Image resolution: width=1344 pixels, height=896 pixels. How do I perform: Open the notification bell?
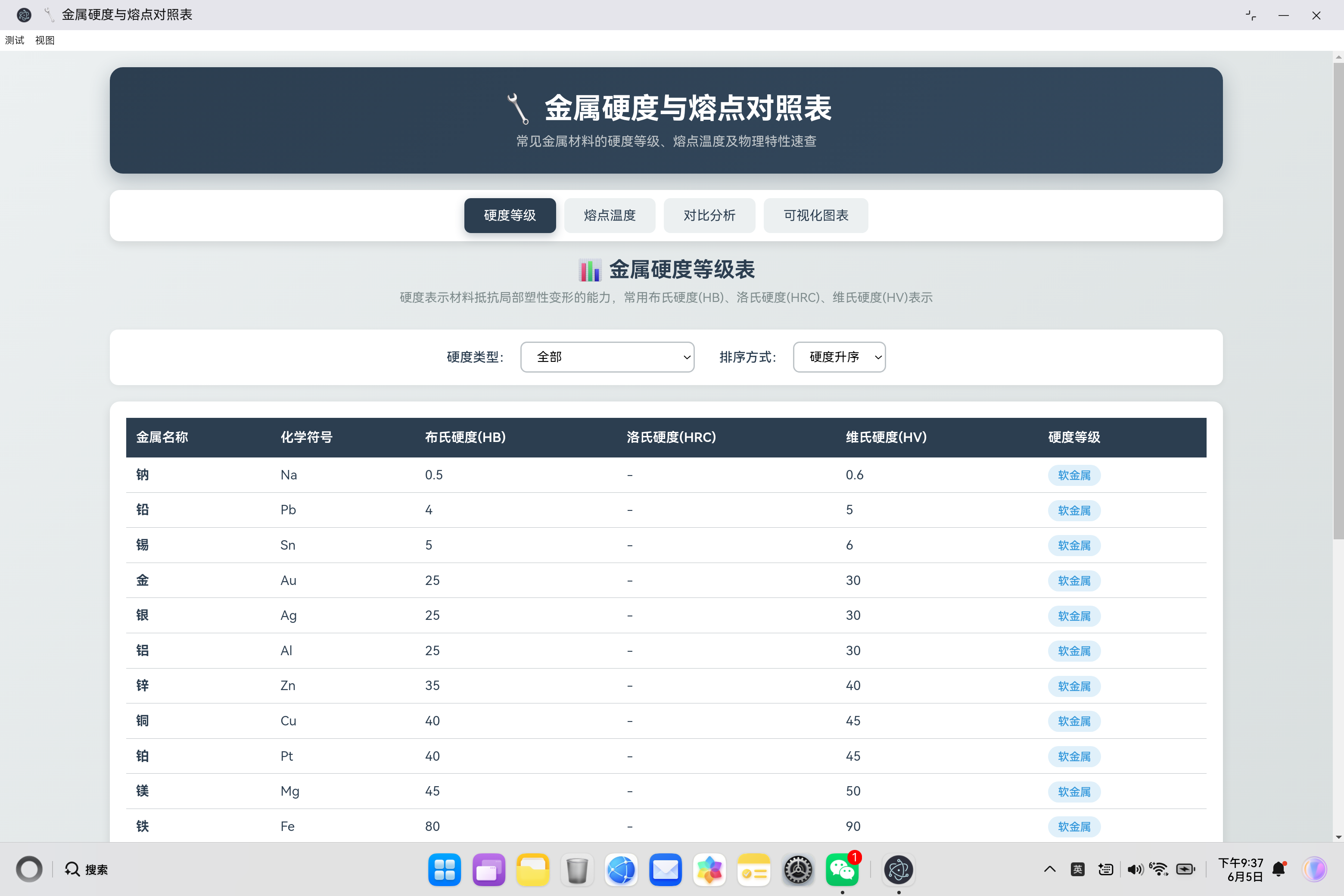click(1279, 869)
